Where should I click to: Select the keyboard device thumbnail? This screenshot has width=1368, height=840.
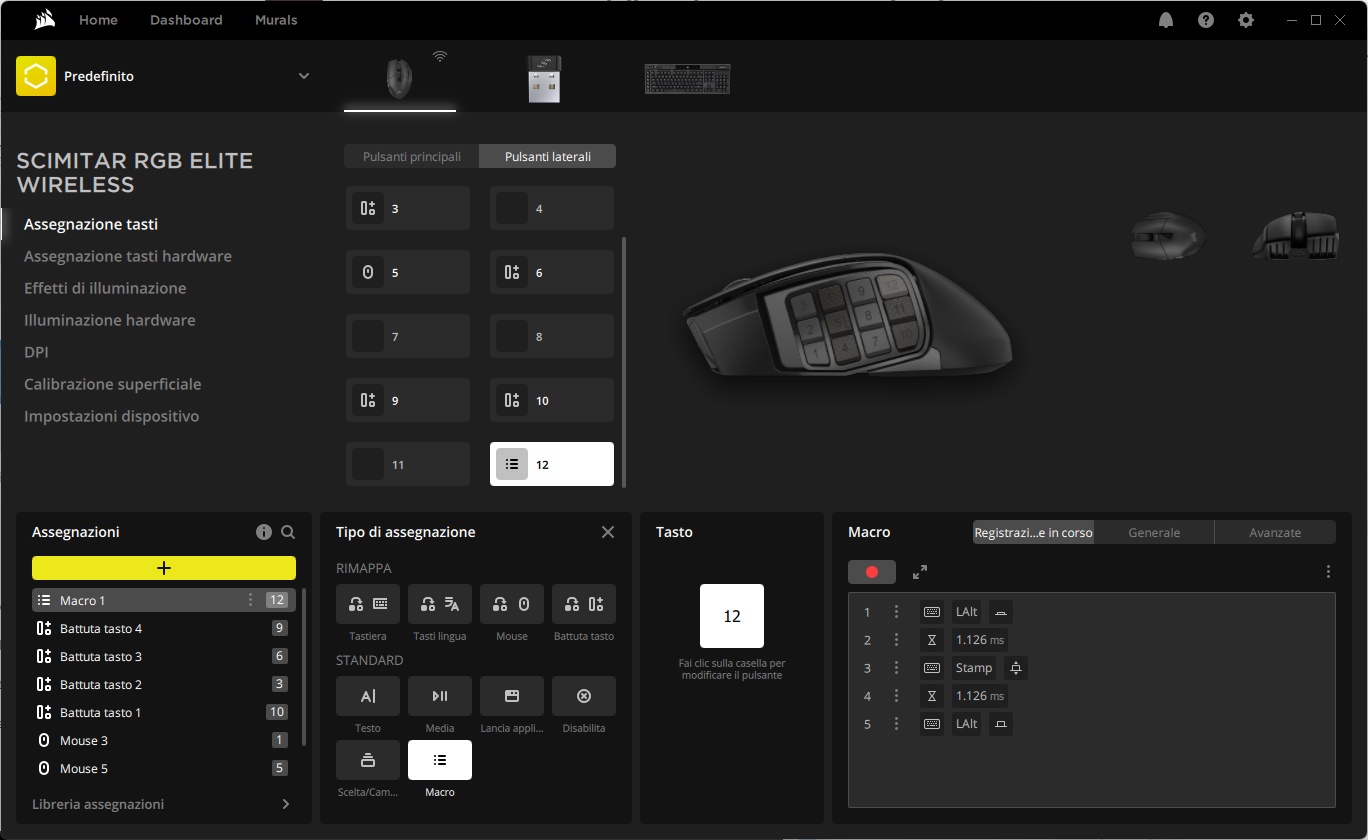(x=688, y=79)
